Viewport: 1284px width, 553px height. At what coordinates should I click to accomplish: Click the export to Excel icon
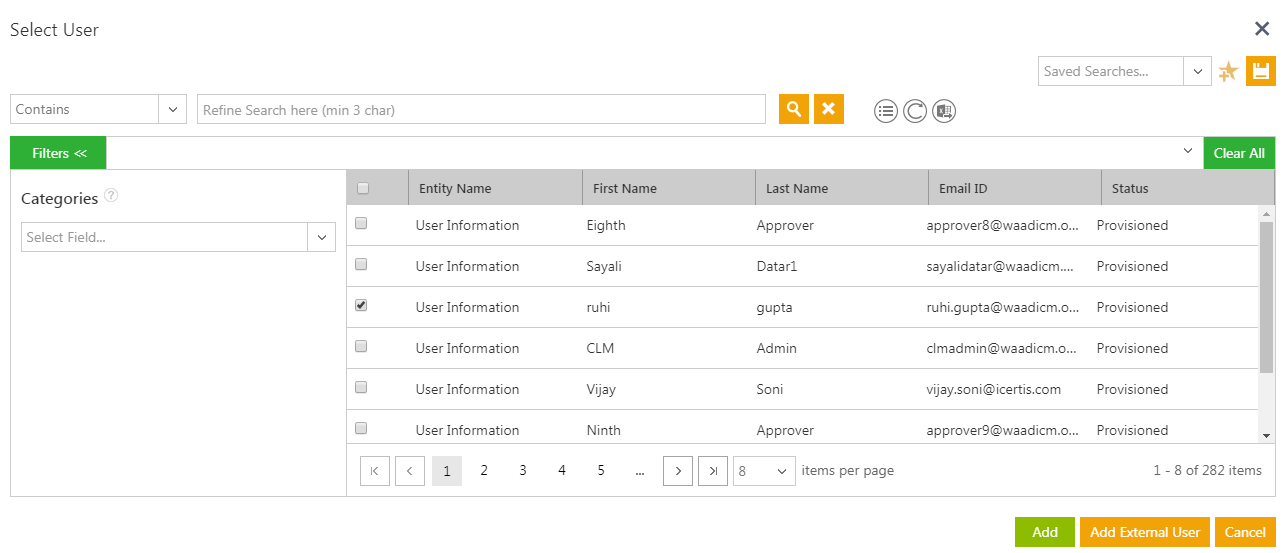[x=944, y=111]
